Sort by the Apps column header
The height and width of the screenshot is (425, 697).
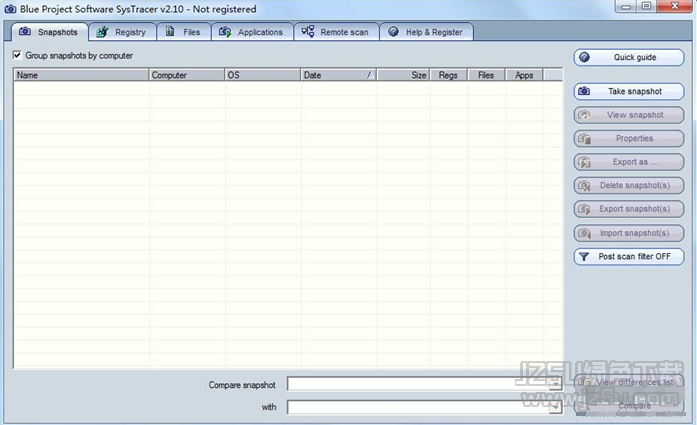(524, 75)
